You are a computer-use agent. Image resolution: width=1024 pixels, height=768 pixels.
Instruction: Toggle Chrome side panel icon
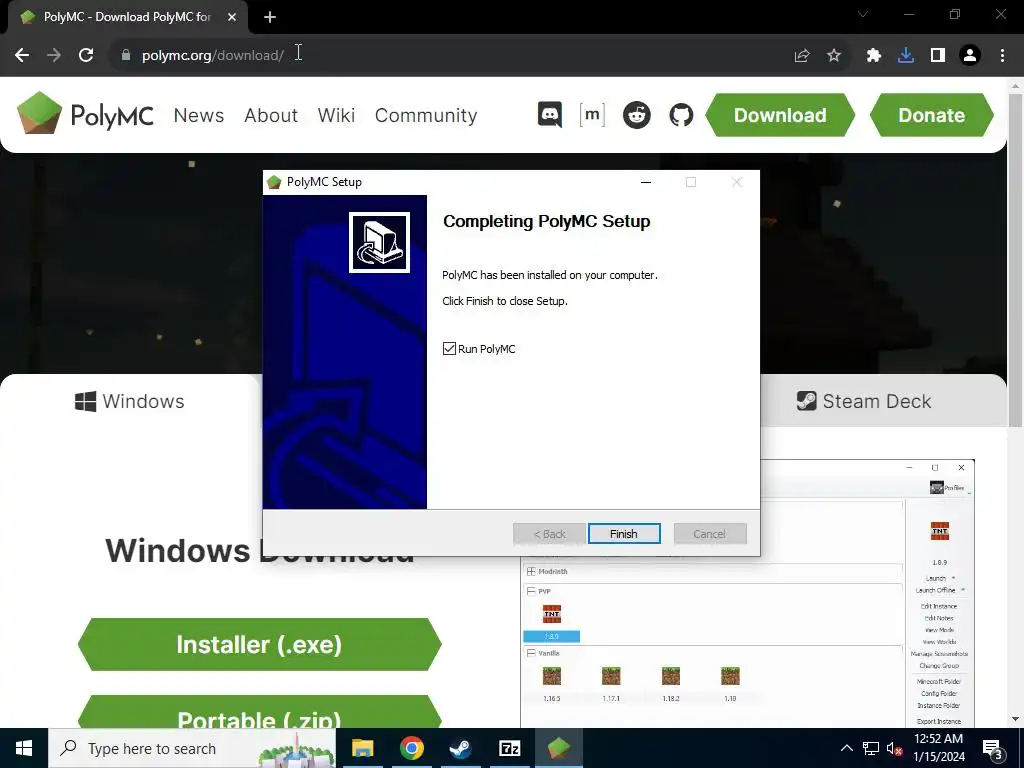[x=938, y=56]
